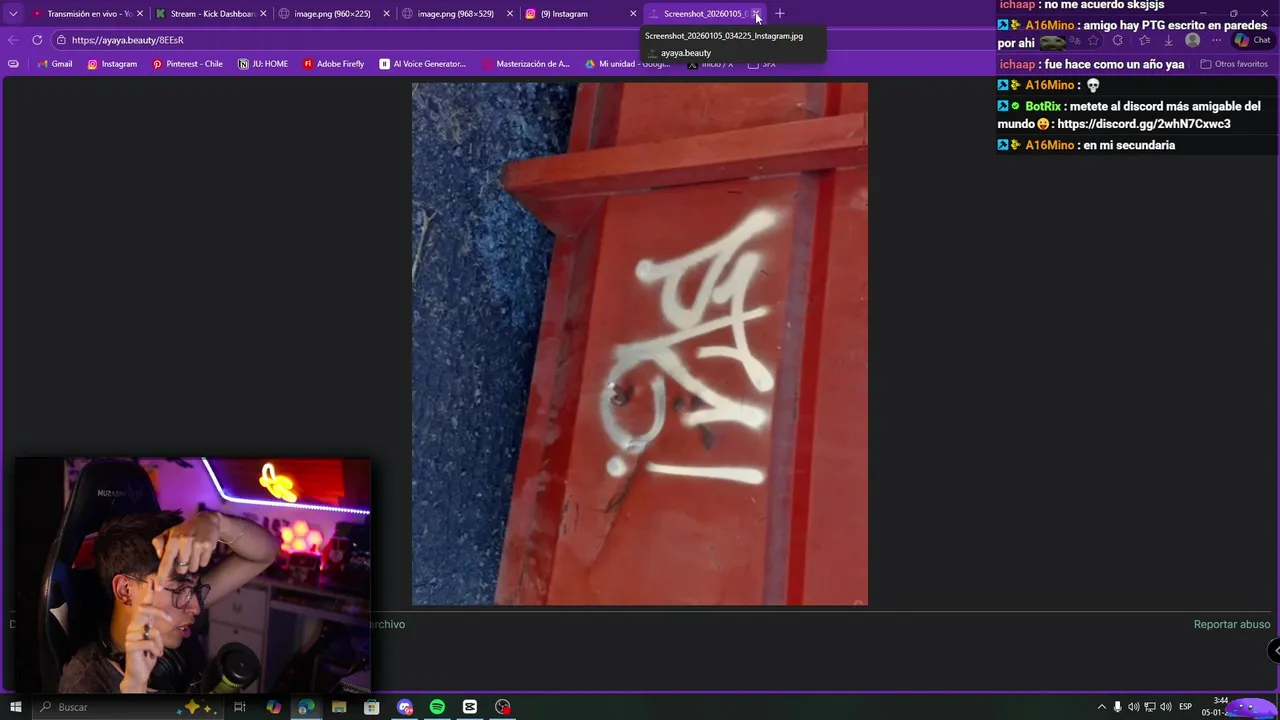Open the JU: HOME bookmark
This screenshot has width=1280, height=720.
263,64
